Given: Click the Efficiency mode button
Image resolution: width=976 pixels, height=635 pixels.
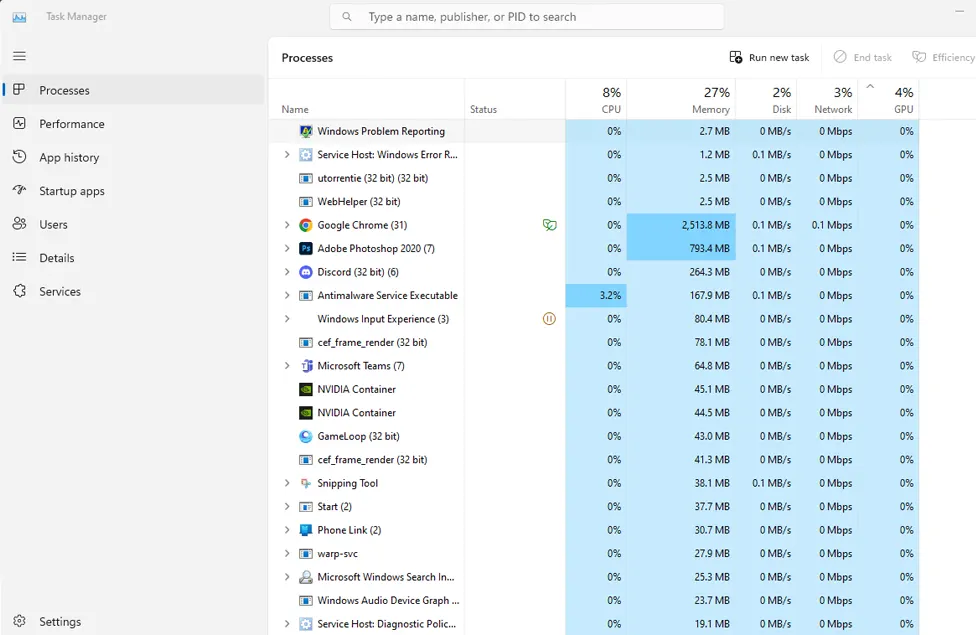Looking at the screenshot, I should point(943,57).
